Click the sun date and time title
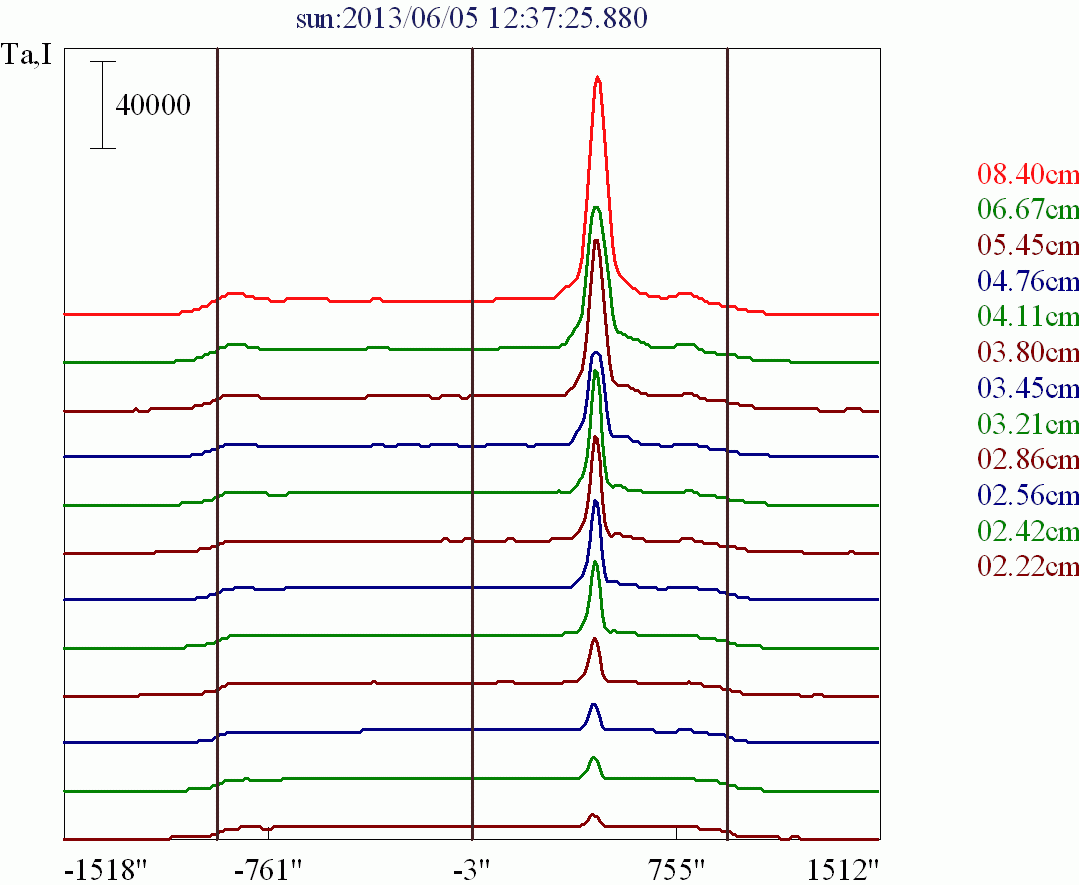This screenshot has height=885, width=1079. click(472, 19)
